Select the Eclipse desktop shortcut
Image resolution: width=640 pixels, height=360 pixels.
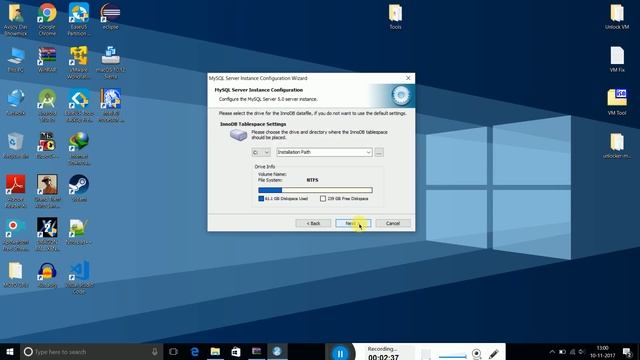(110, 17)
